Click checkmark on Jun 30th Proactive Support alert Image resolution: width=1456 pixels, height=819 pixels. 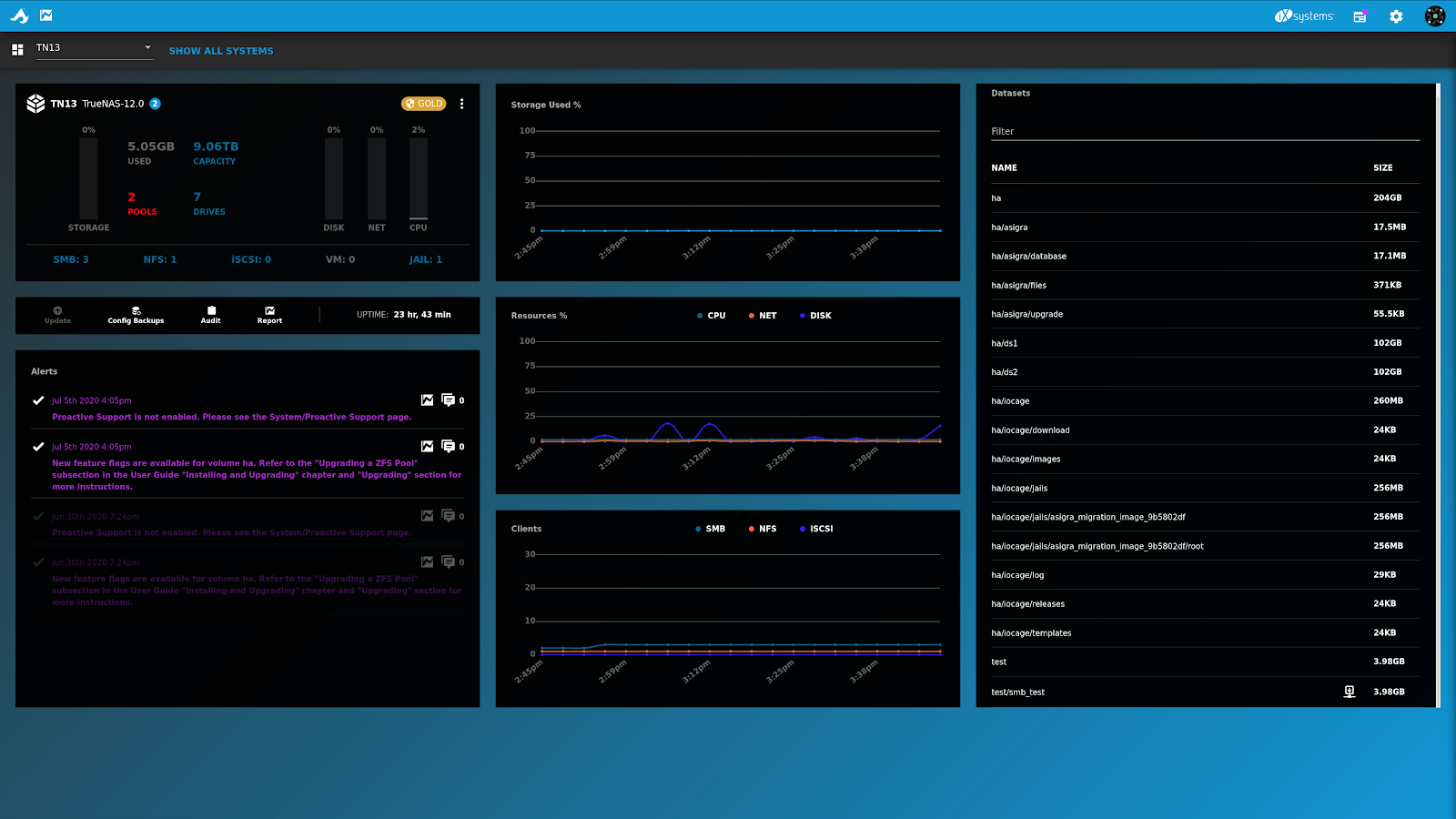[38, 516]
